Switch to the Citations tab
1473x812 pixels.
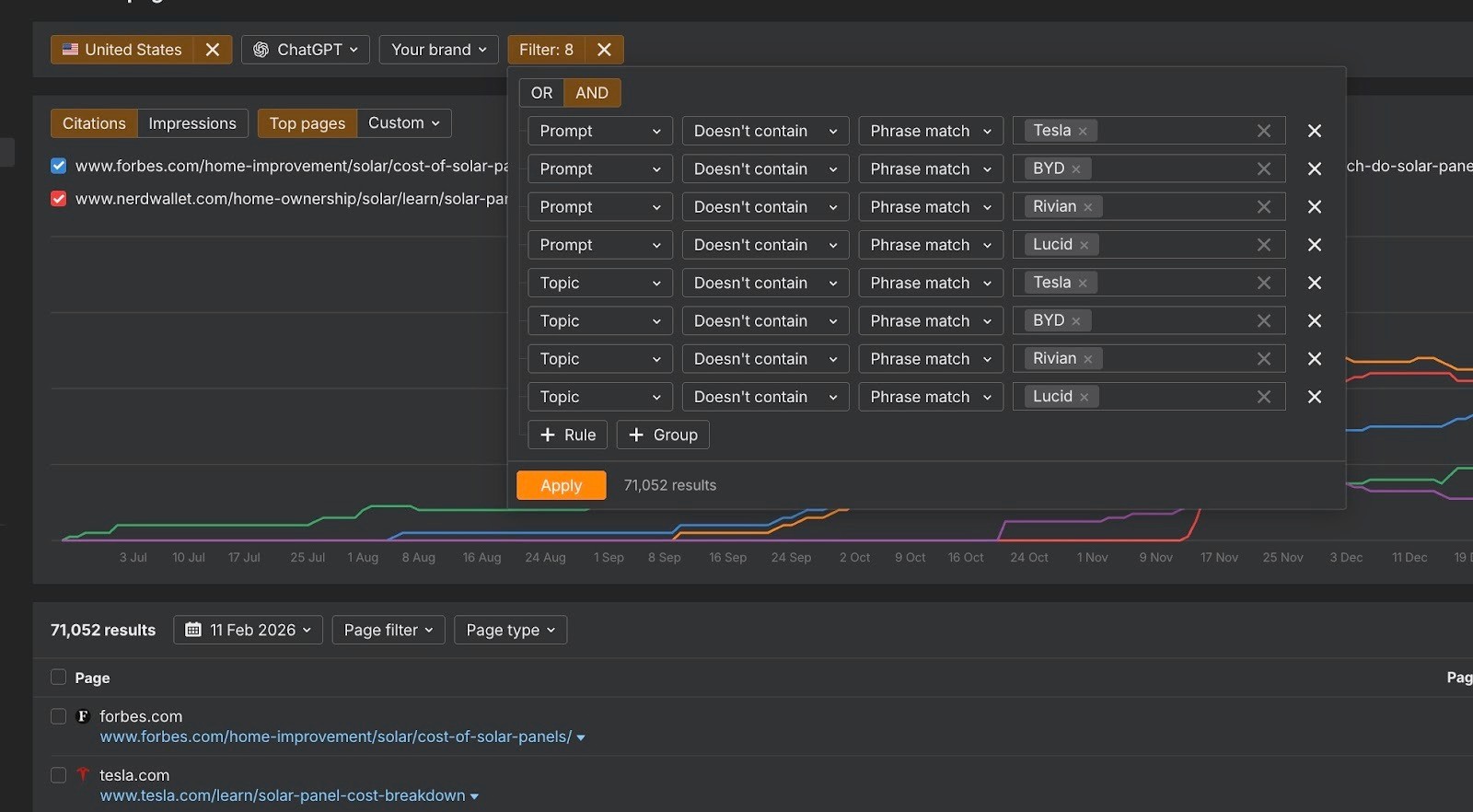pyautogui.click(x=94, y=123)
